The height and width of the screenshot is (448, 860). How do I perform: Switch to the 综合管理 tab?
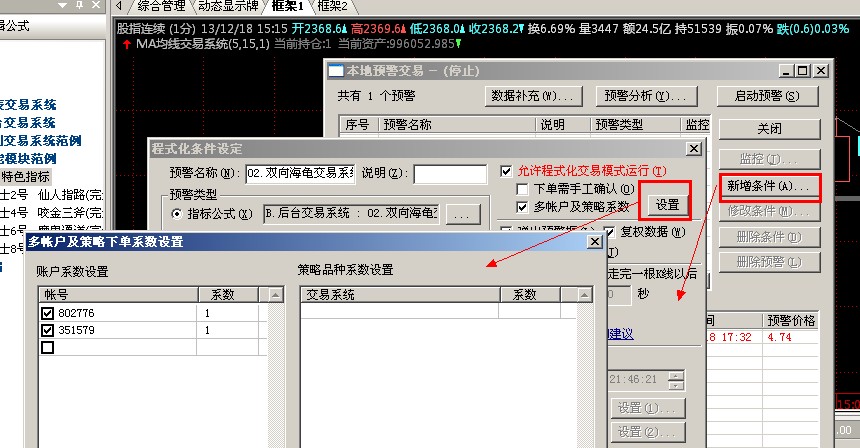[x=161, y=6]
